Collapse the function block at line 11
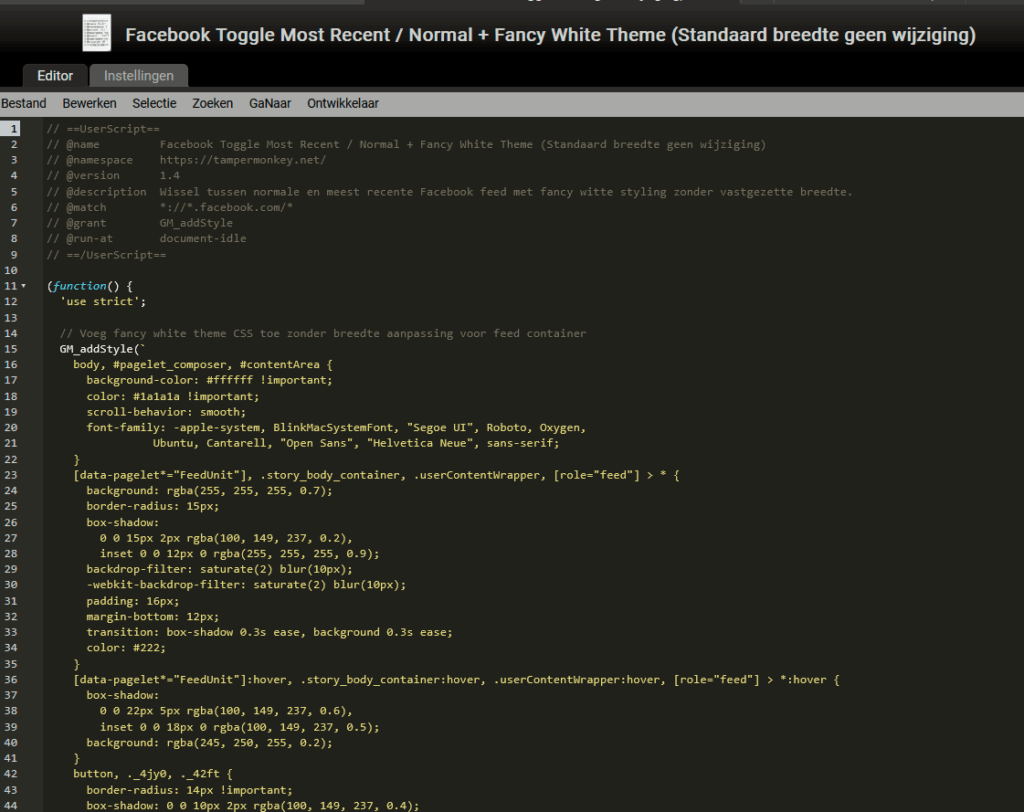The image size is (1024, 812). [24, 286]
